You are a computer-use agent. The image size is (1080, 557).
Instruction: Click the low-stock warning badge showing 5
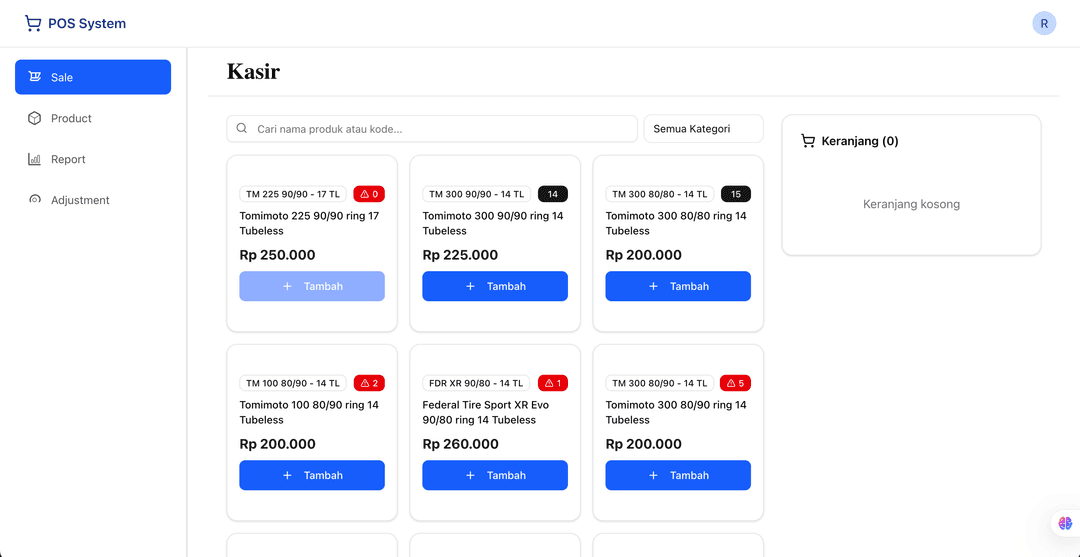735,383
